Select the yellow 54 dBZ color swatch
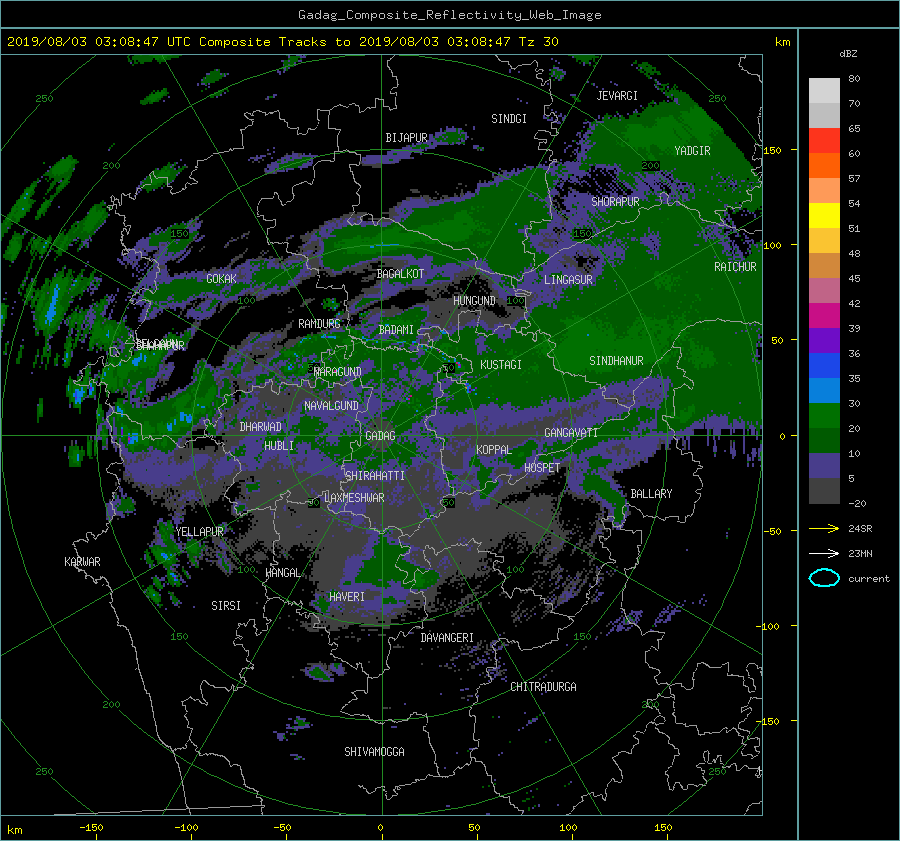 coord(824,215)
